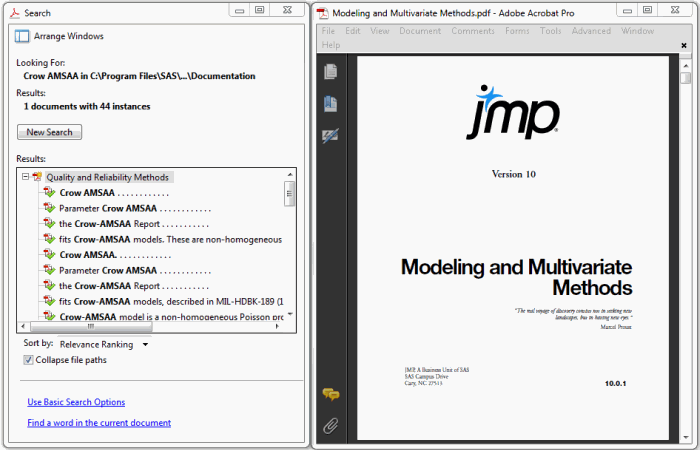Click the results list scroll-down arrow
The image size is (700, 450).
pos(290,315)
